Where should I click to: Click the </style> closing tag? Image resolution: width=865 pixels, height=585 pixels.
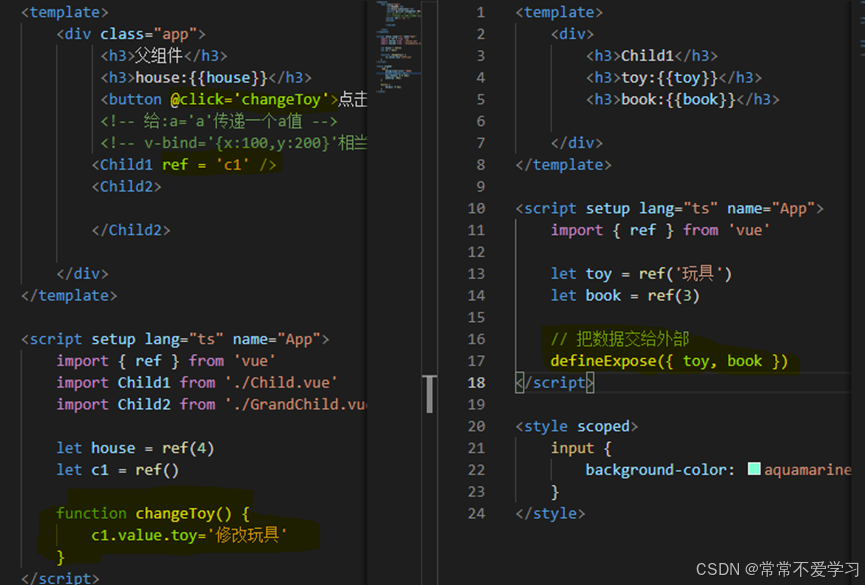[550, 513]
